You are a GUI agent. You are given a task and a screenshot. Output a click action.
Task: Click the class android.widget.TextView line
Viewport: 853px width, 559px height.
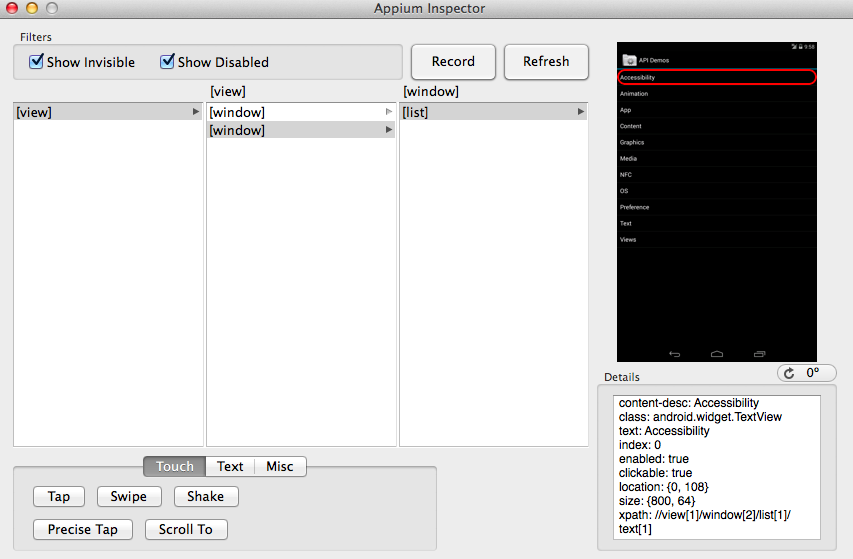pyautogui.click(x=700, y=417)
